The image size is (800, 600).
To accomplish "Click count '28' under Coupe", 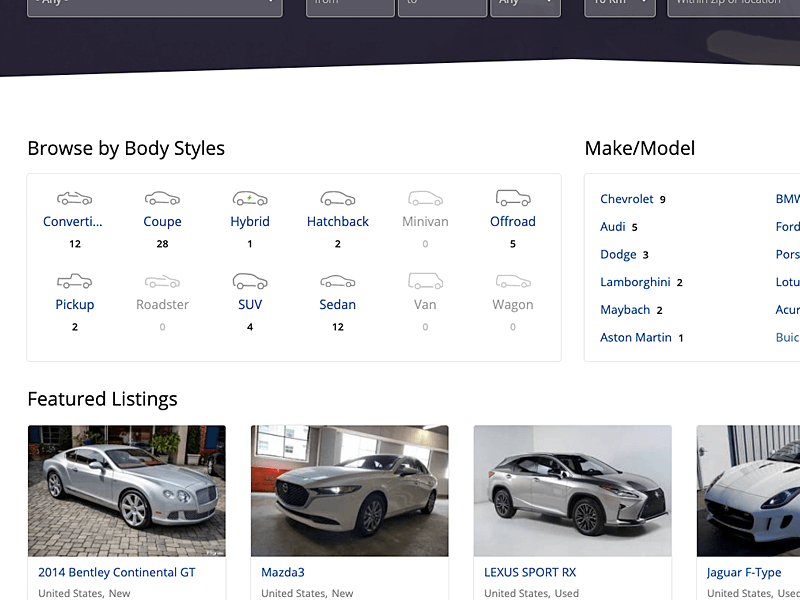I will [x=162, y=244].
